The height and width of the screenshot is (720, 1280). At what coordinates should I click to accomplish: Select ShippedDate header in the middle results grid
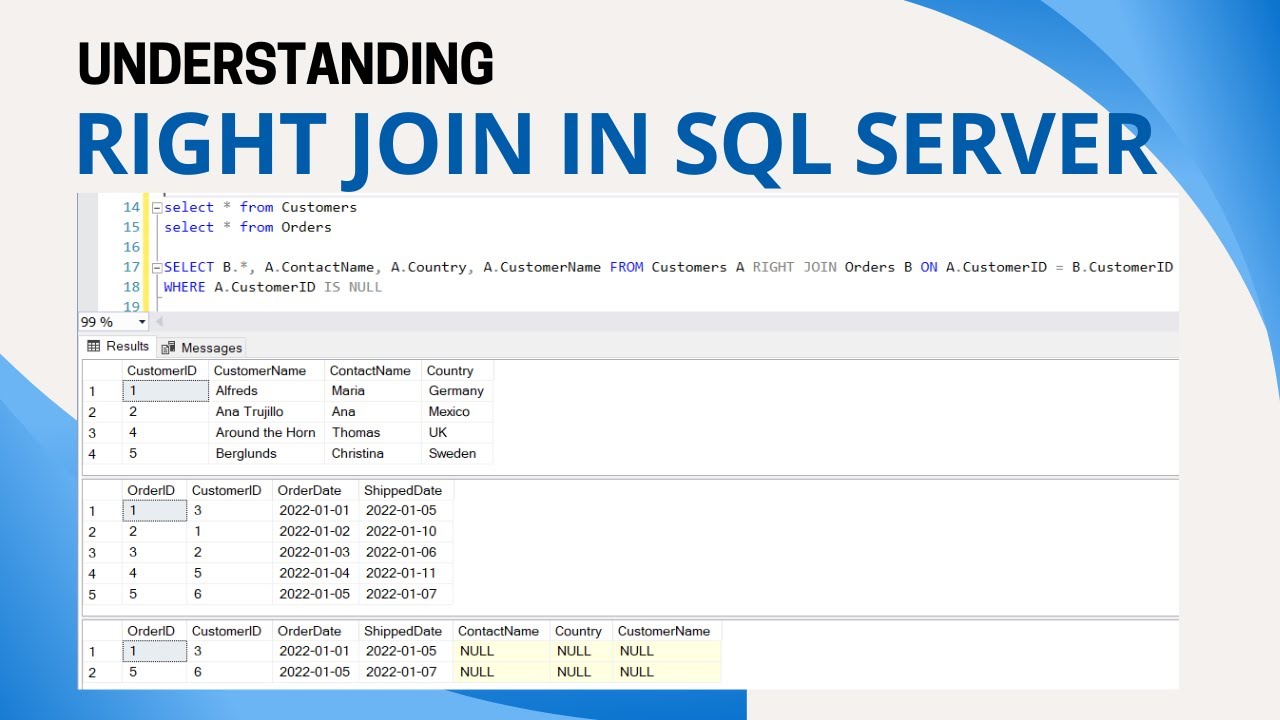point(406,490)
